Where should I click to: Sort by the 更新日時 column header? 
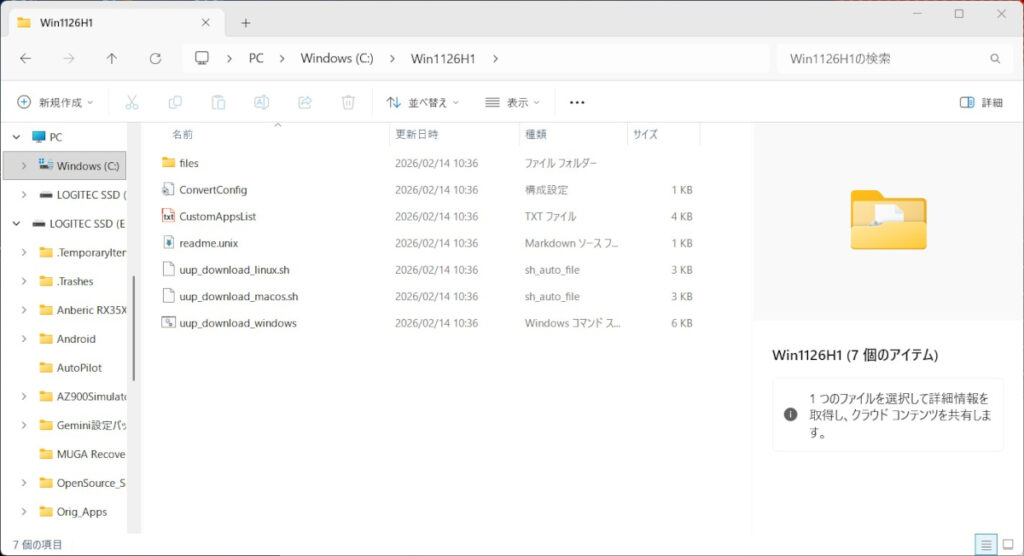pos(416,134)
